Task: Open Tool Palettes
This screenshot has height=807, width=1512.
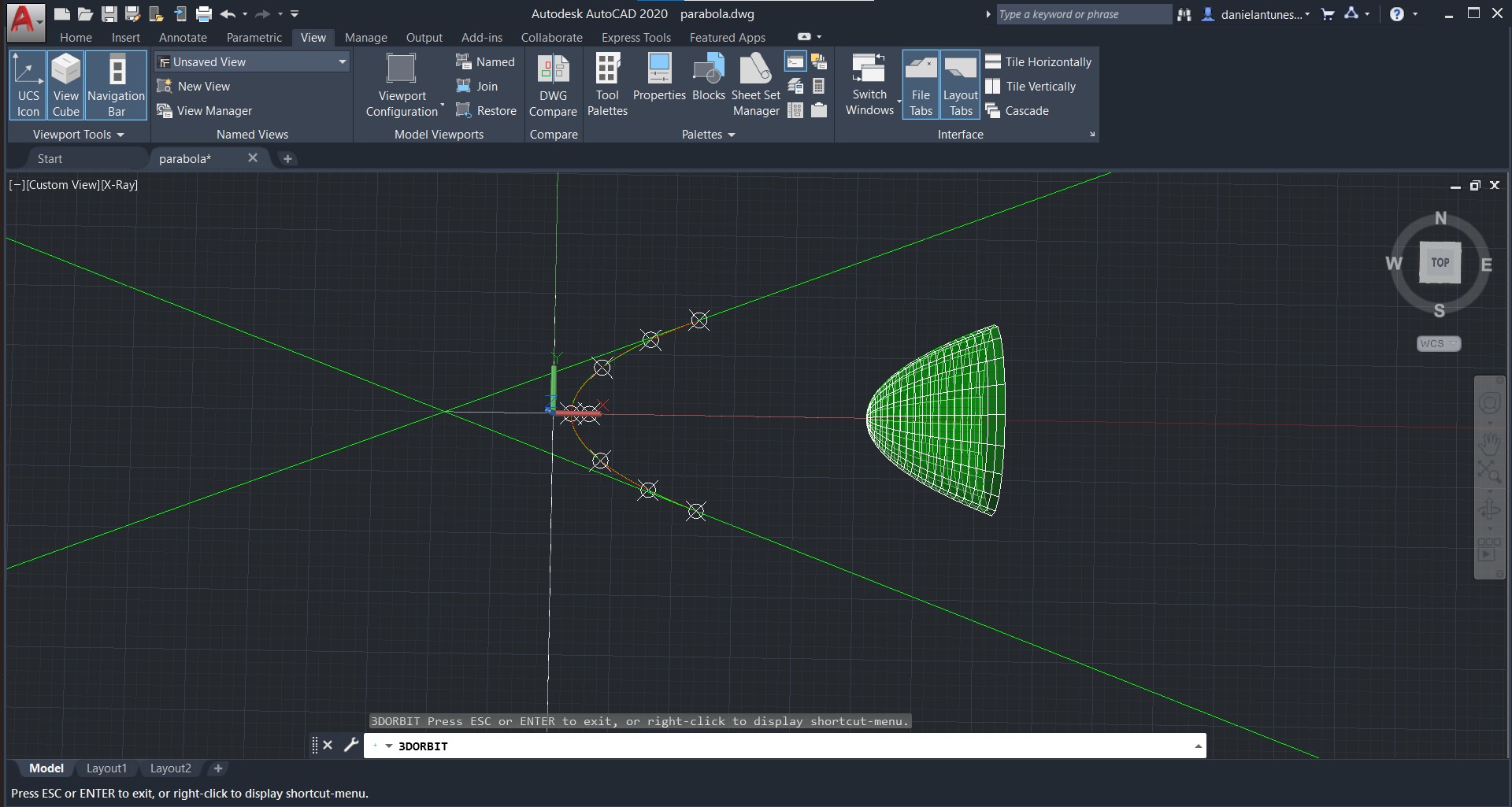Action: pyautogui.click(x=607, y=86)
